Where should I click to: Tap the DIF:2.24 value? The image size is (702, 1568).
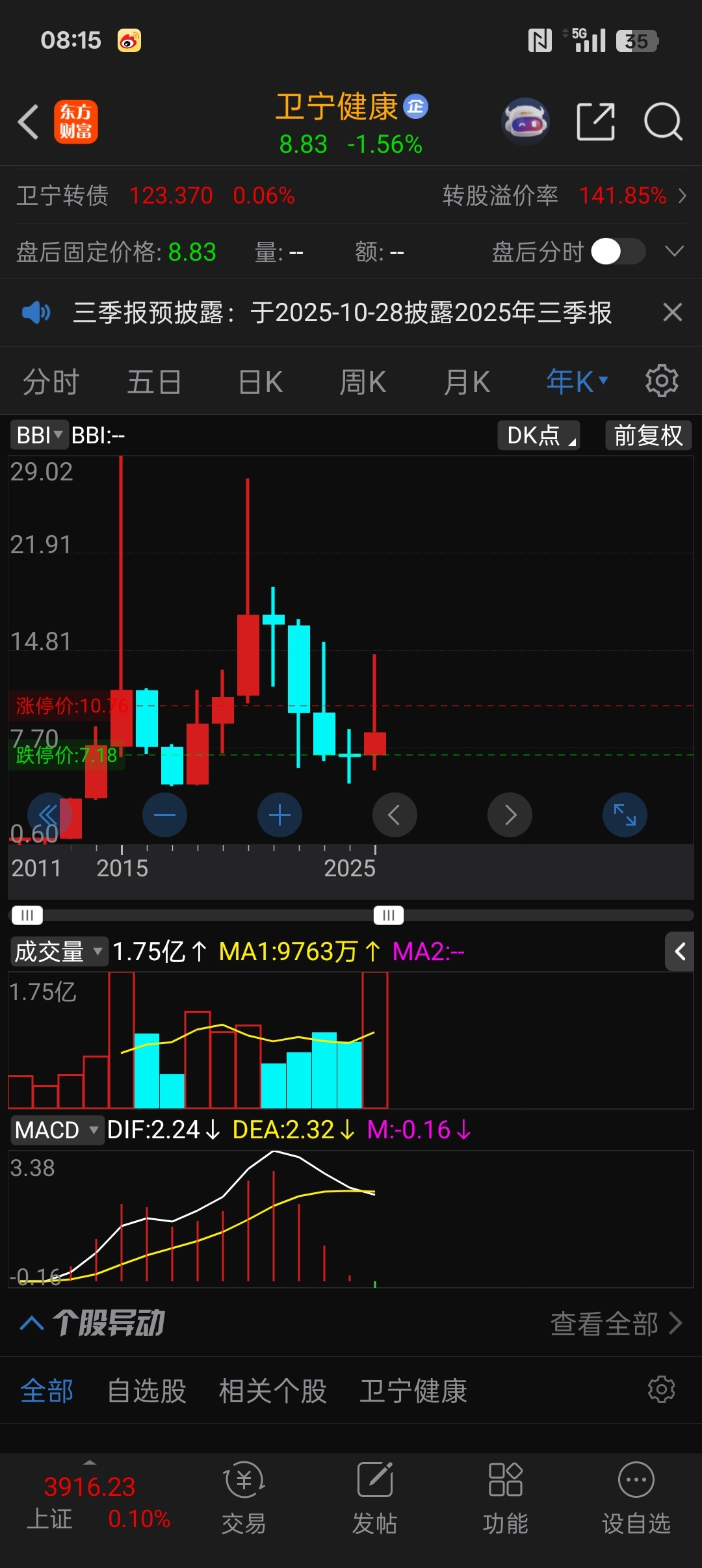(x=163, y=1130)
